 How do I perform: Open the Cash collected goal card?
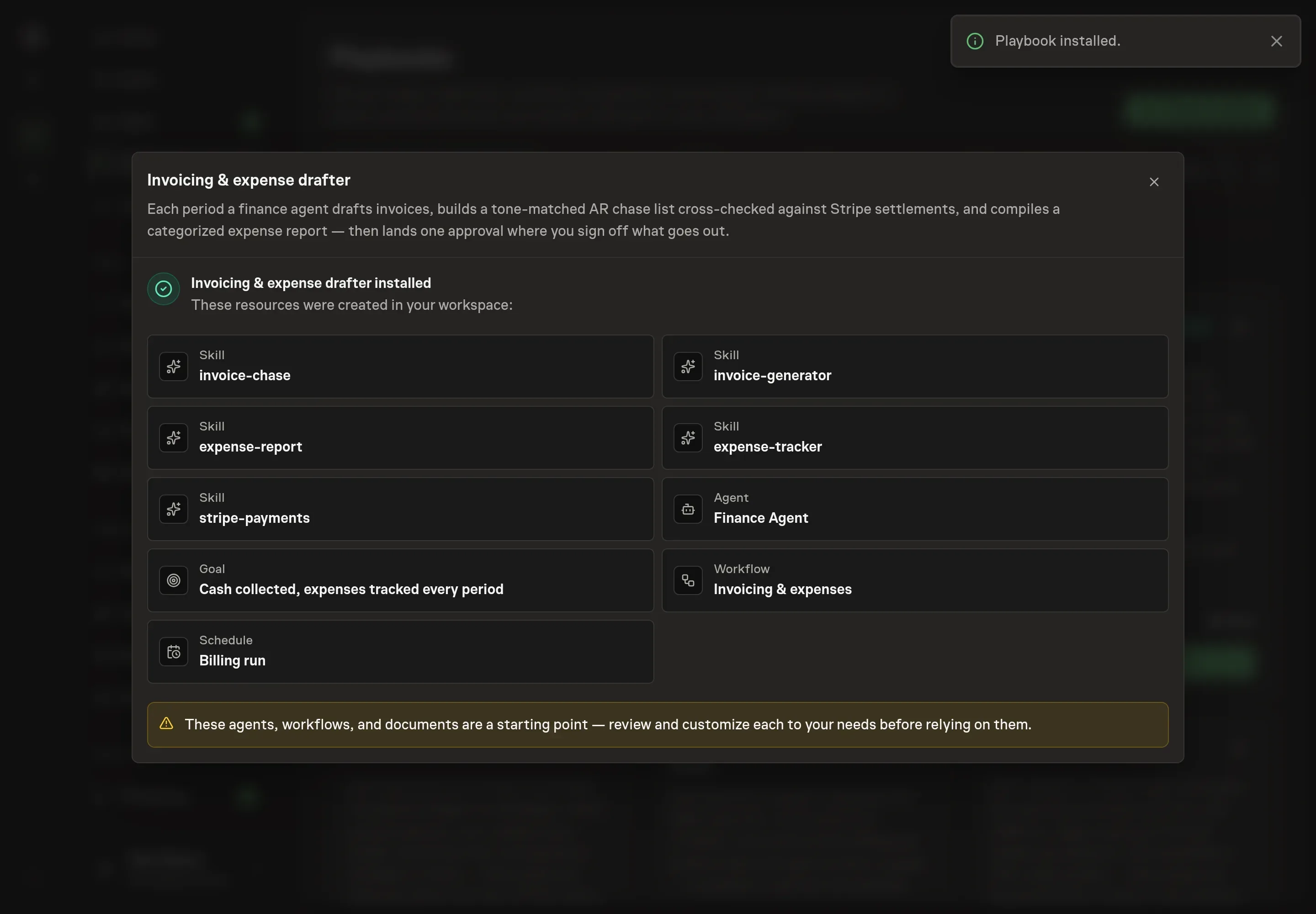pos(400,580)
